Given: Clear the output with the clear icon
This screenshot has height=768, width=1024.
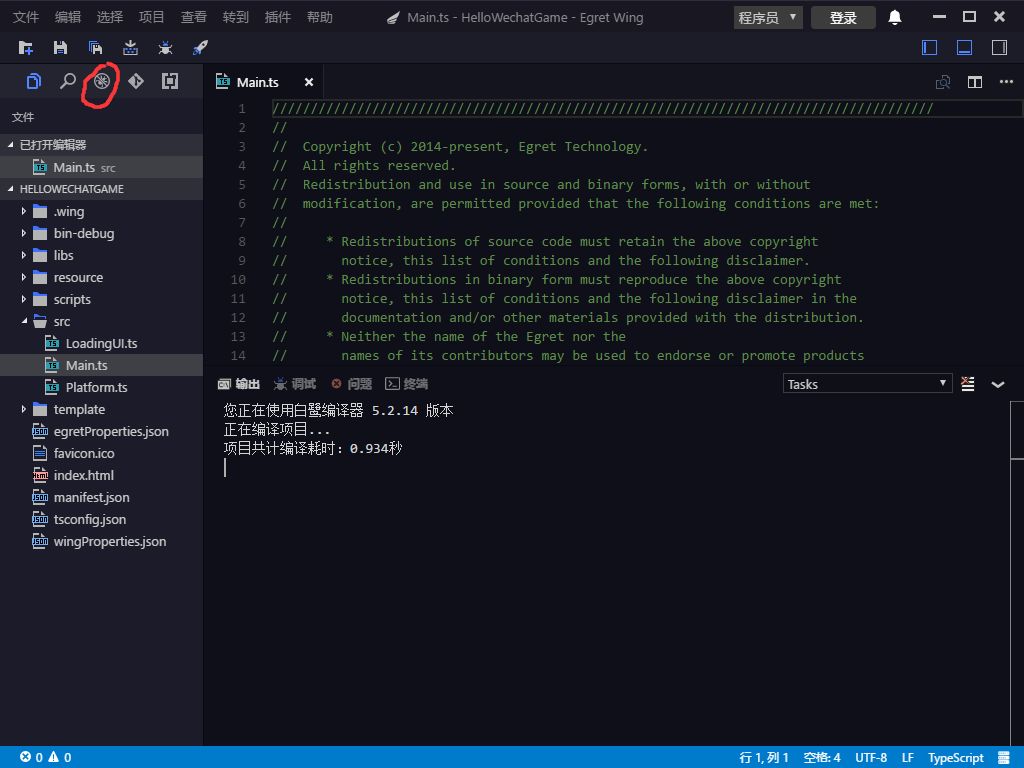Looking at the screenshot, I should pos(968,384).
